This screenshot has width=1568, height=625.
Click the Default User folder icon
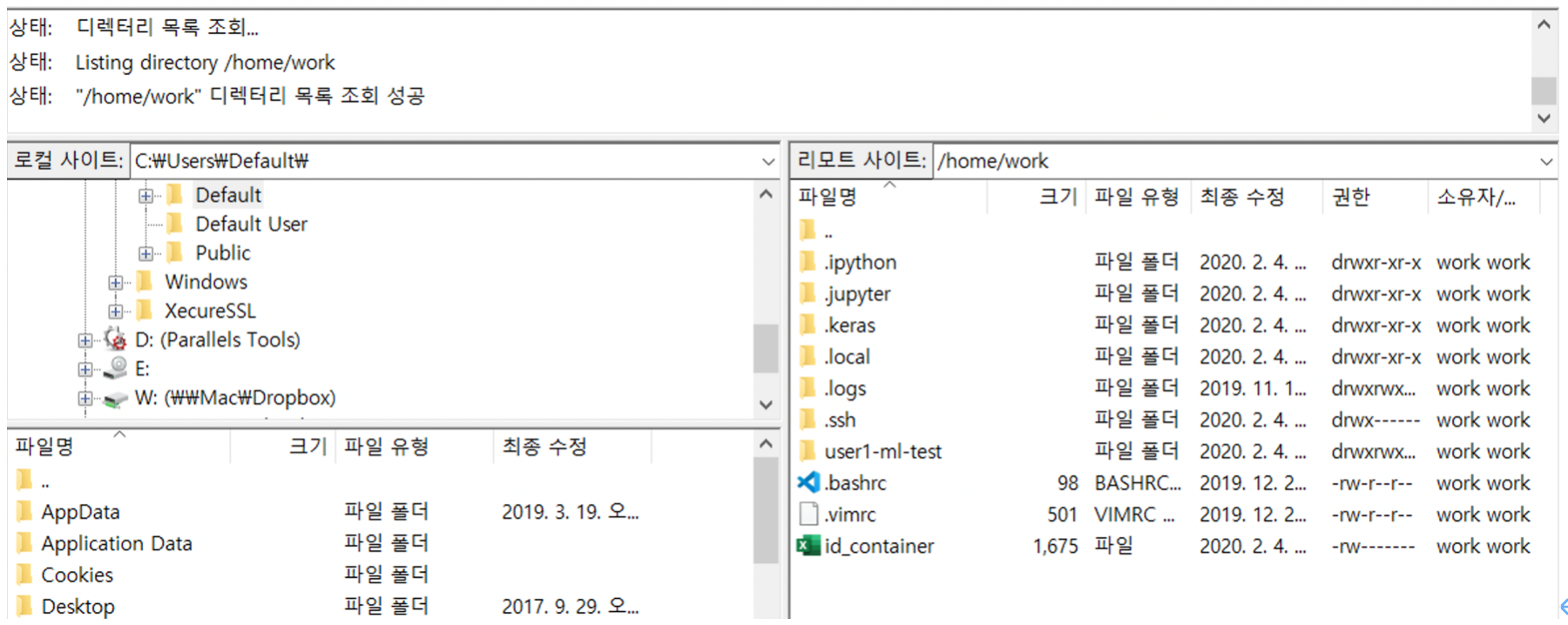pyautogui.click(x=175, y=223)
